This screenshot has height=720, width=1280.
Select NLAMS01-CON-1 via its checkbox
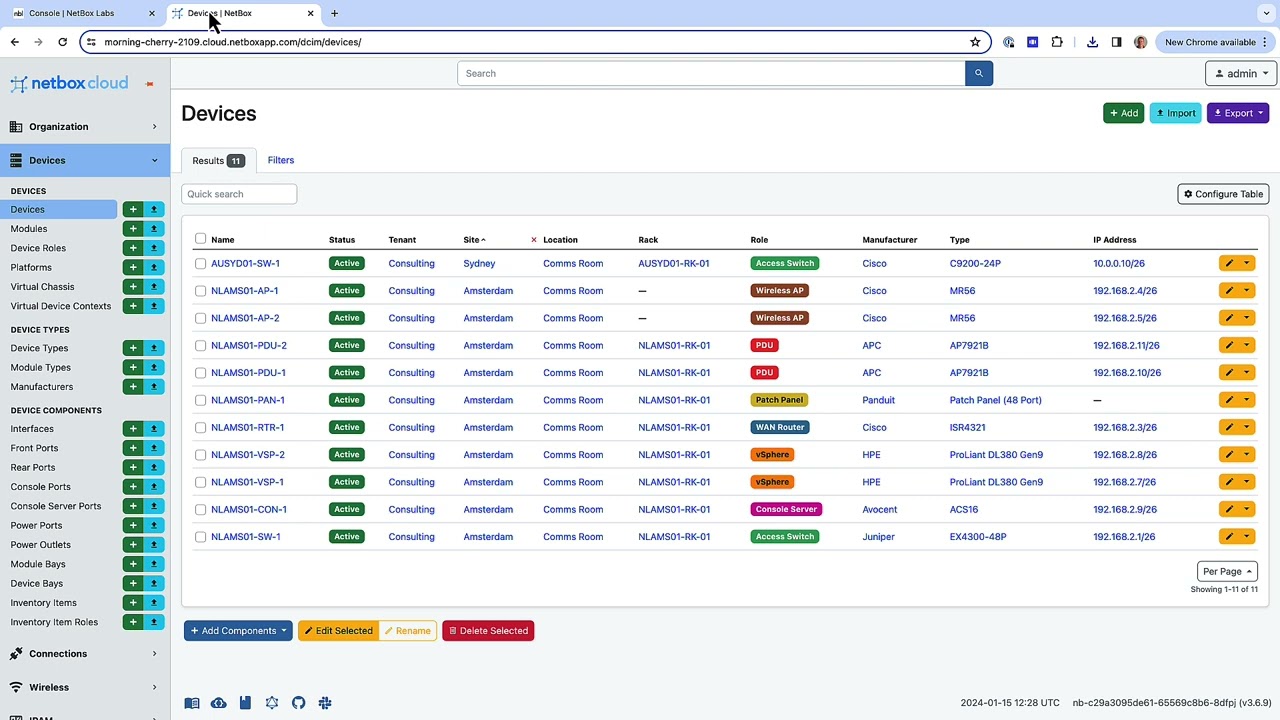pos(201,509)
